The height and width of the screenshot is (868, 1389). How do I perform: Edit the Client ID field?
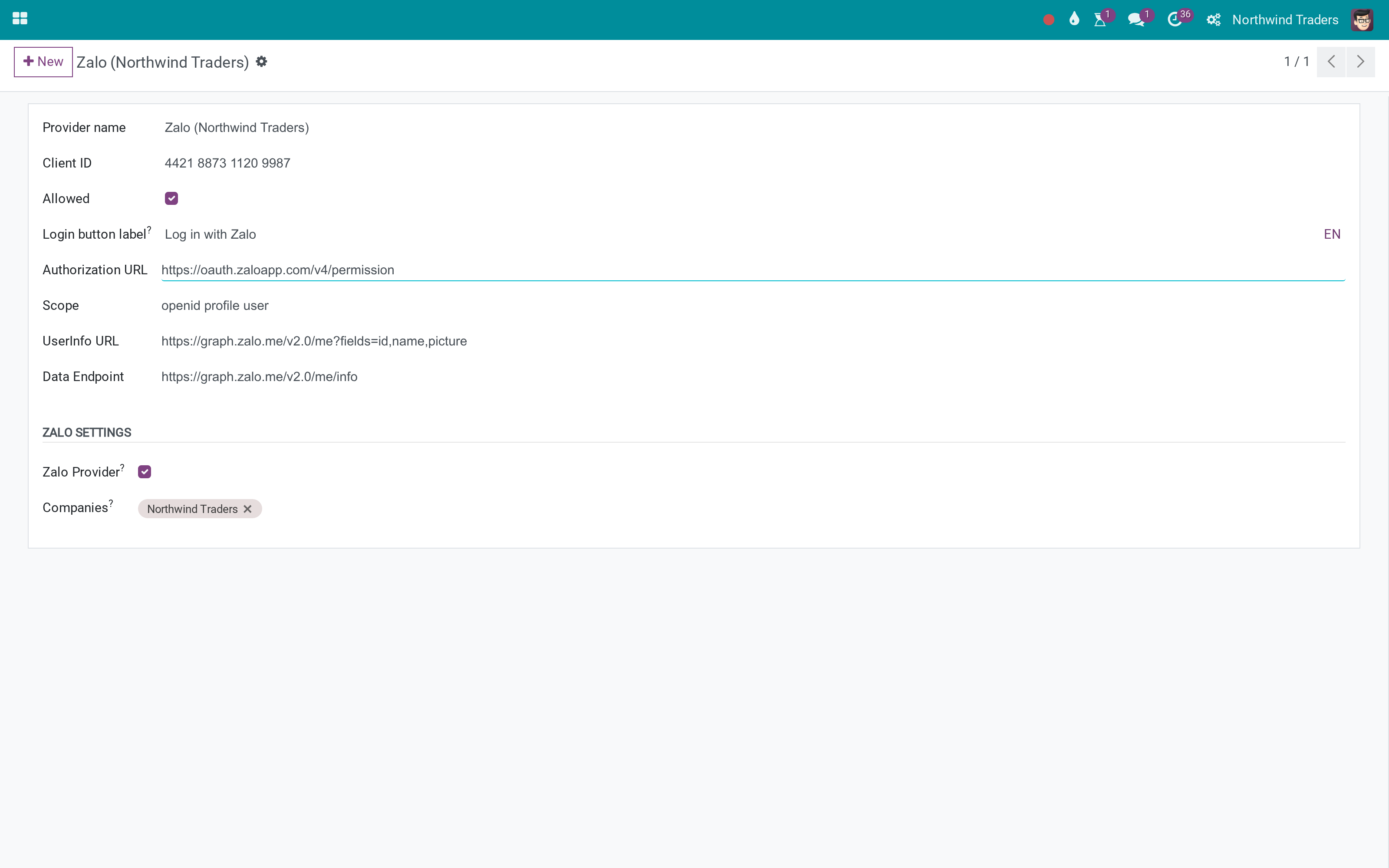tap(753, 163)
